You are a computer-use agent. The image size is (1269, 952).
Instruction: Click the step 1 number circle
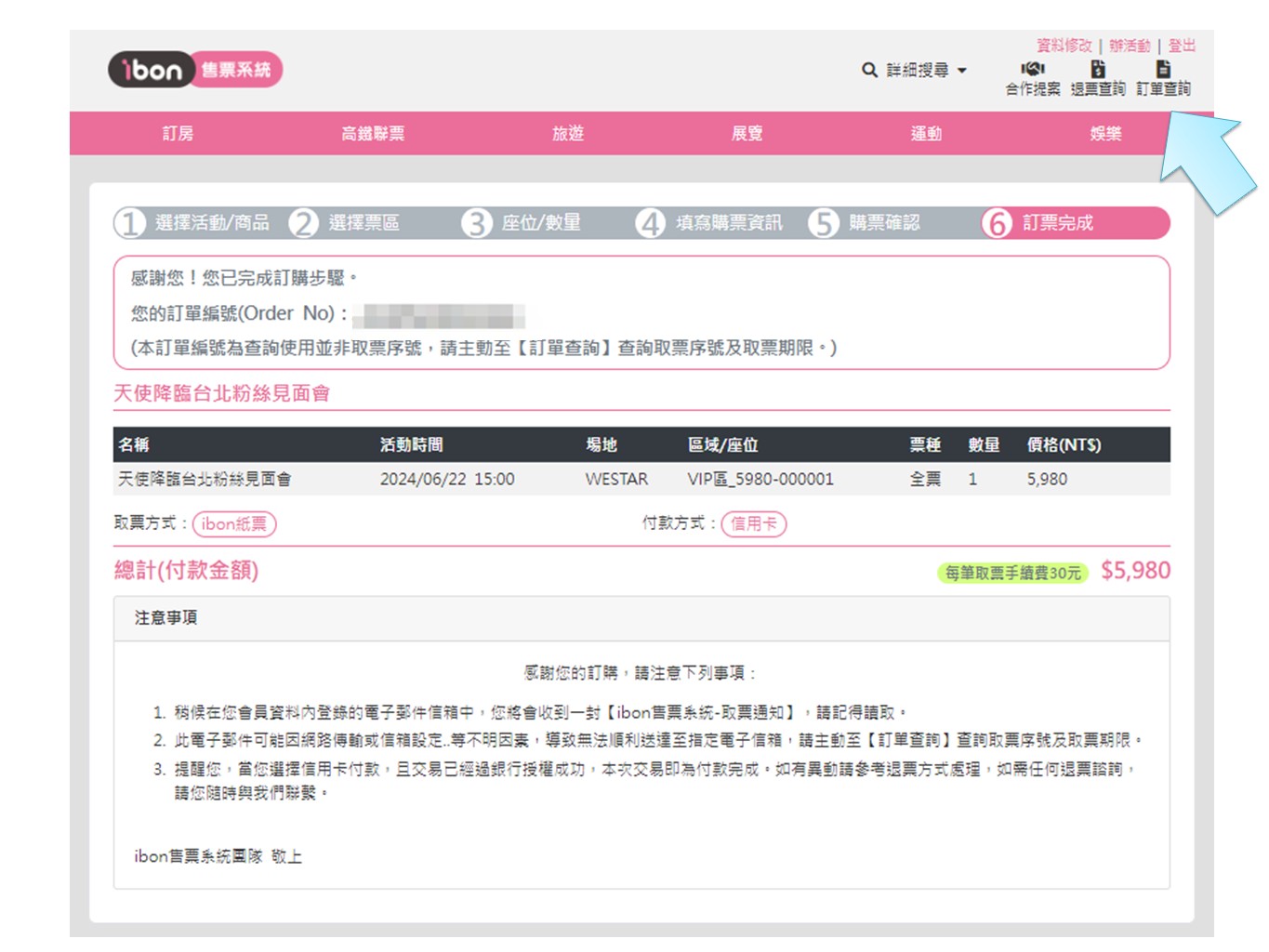129,223
